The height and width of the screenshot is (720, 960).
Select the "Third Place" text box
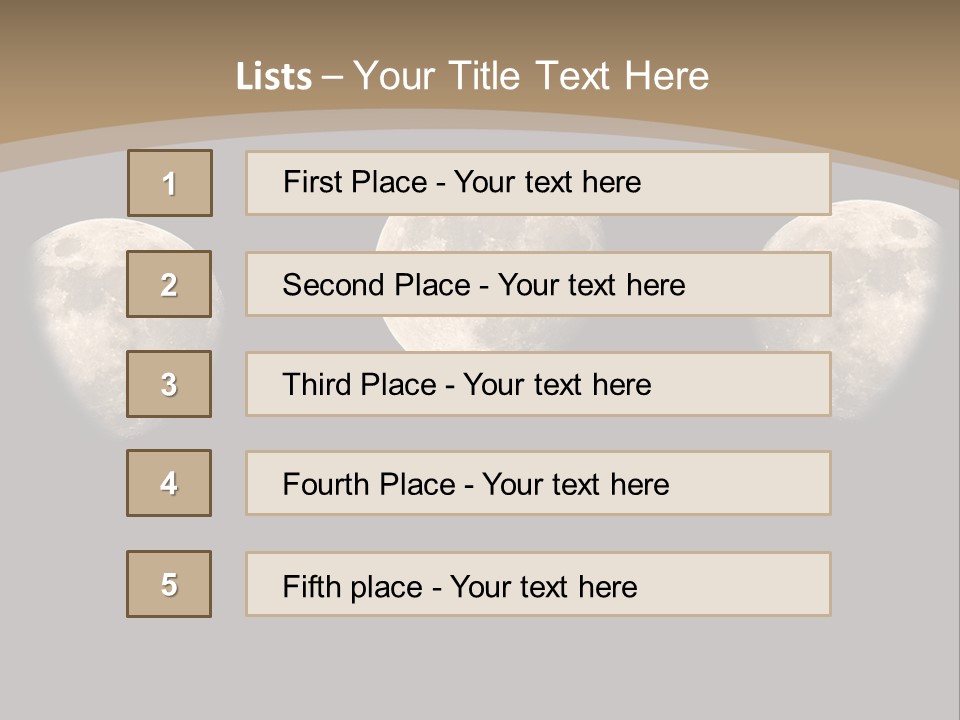[538, 384]
